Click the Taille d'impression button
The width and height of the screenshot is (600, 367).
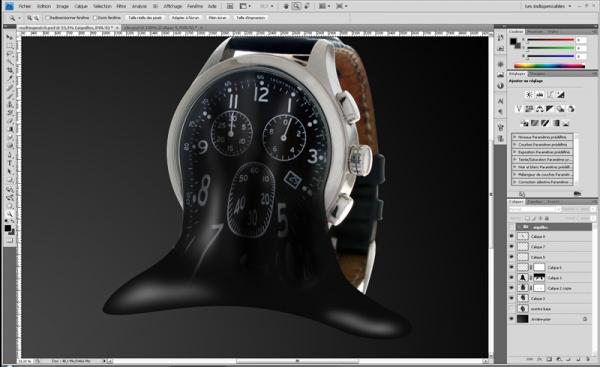coord(250,18)
